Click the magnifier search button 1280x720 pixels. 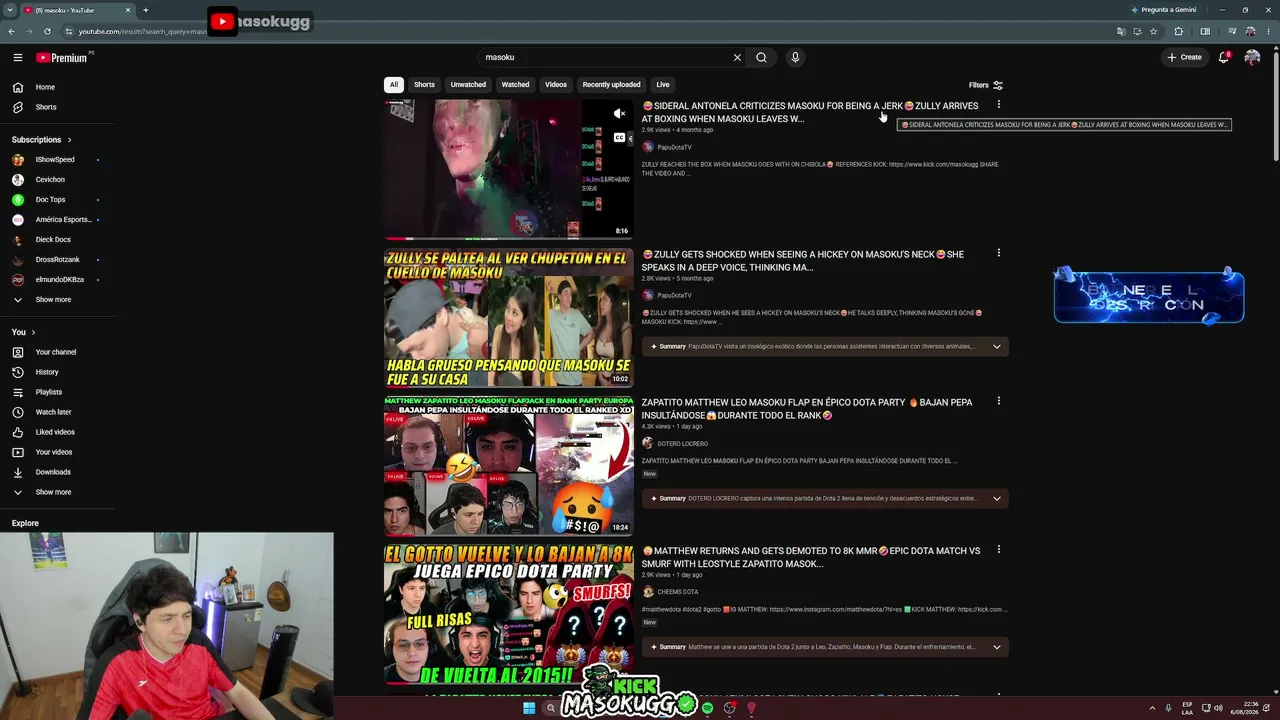[761, 57]
